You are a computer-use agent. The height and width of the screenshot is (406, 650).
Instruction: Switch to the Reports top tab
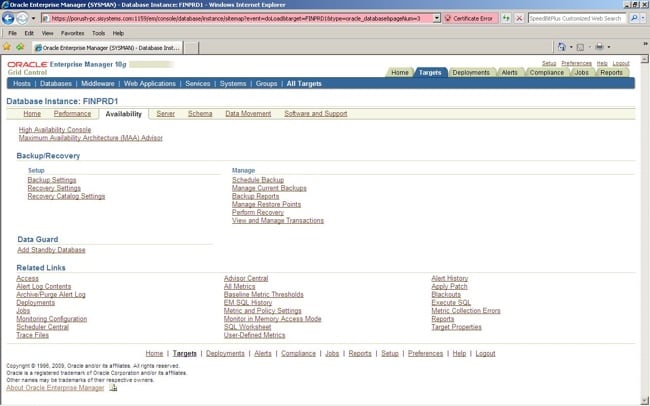point(611,73)
